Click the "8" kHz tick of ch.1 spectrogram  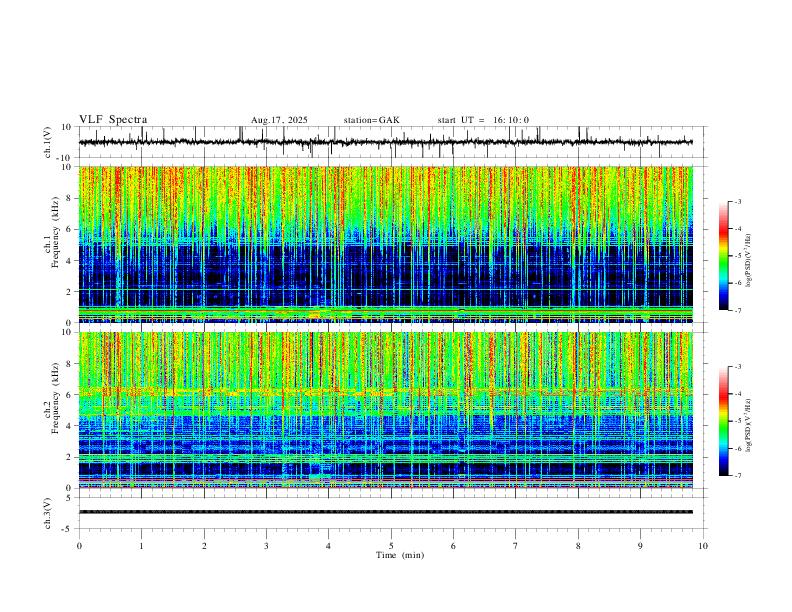pos(70,198)
